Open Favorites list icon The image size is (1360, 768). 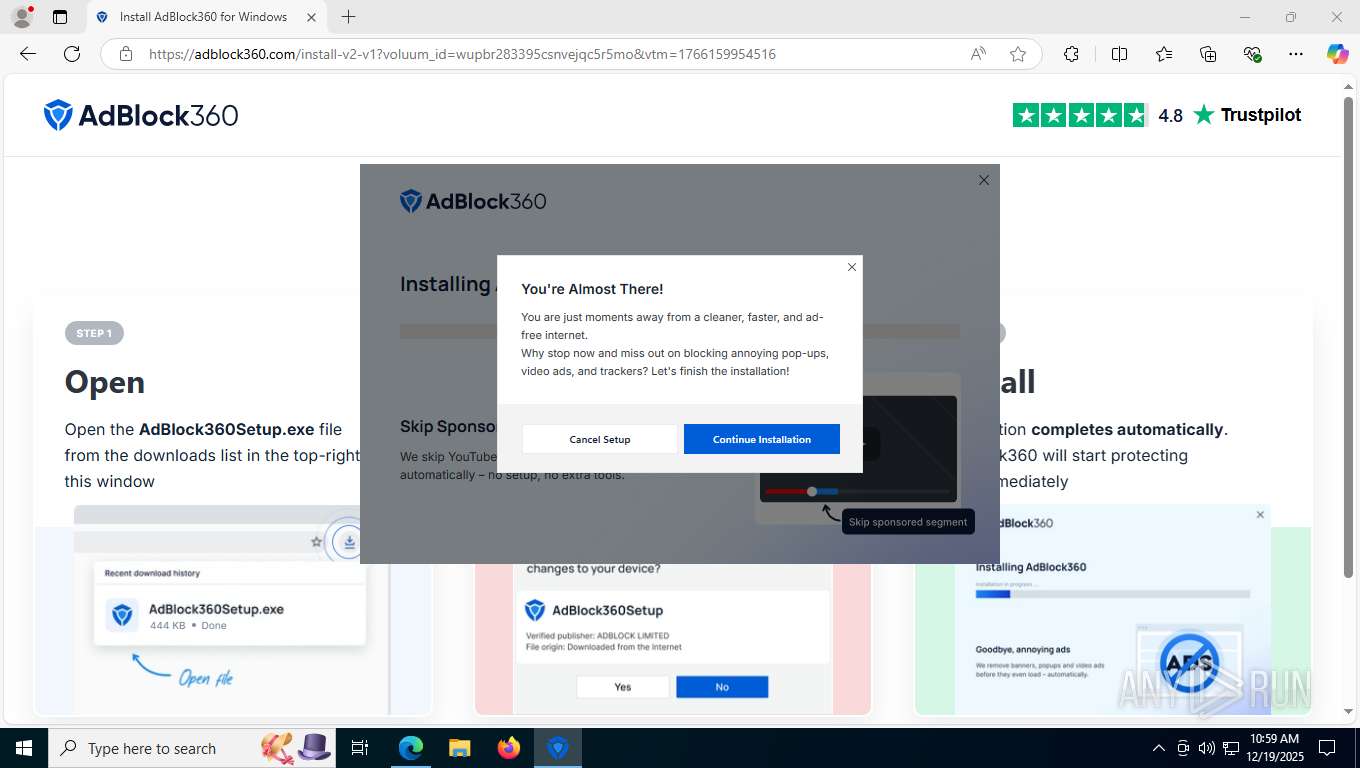(1164, 54)
